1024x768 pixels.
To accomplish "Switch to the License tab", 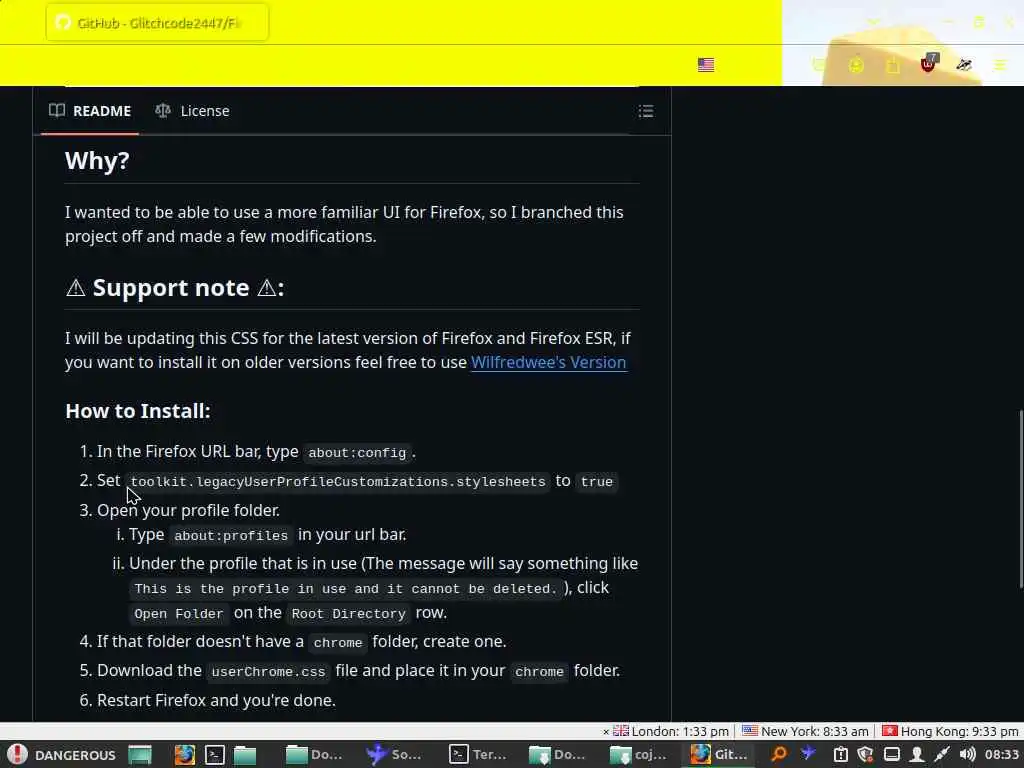I will 192,111.
